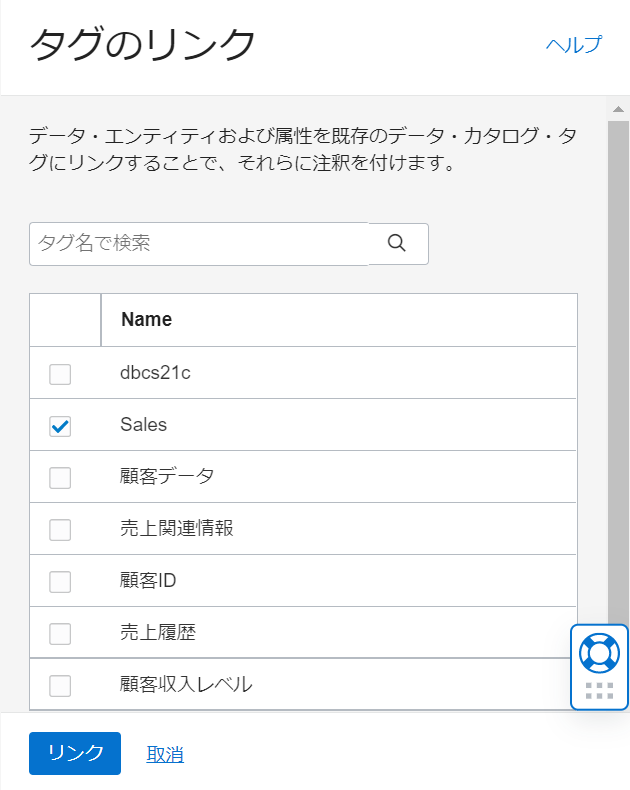Click the 顧客データ row label

pyautogui.click(x=167, y=477)
